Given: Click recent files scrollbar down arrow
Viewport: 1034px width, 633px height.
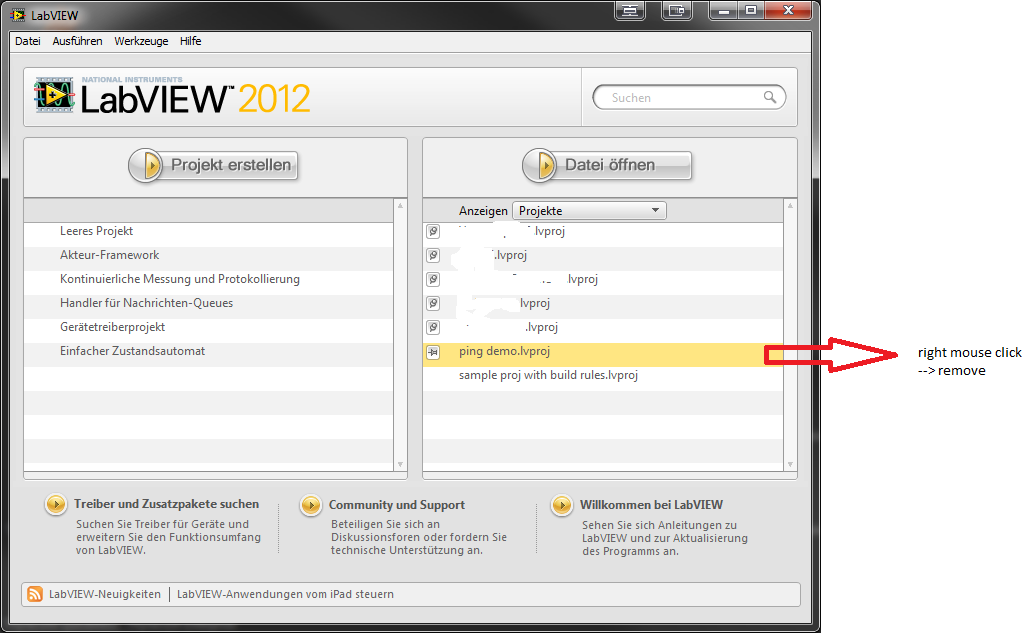Looking at the screenshot, I should pos(790,464).
